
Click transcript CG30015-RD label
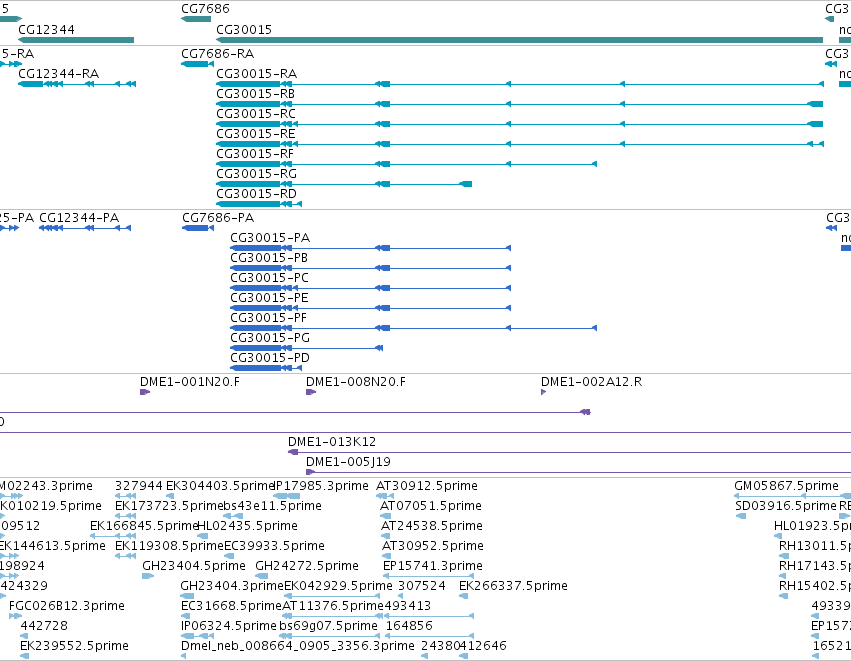257,194
